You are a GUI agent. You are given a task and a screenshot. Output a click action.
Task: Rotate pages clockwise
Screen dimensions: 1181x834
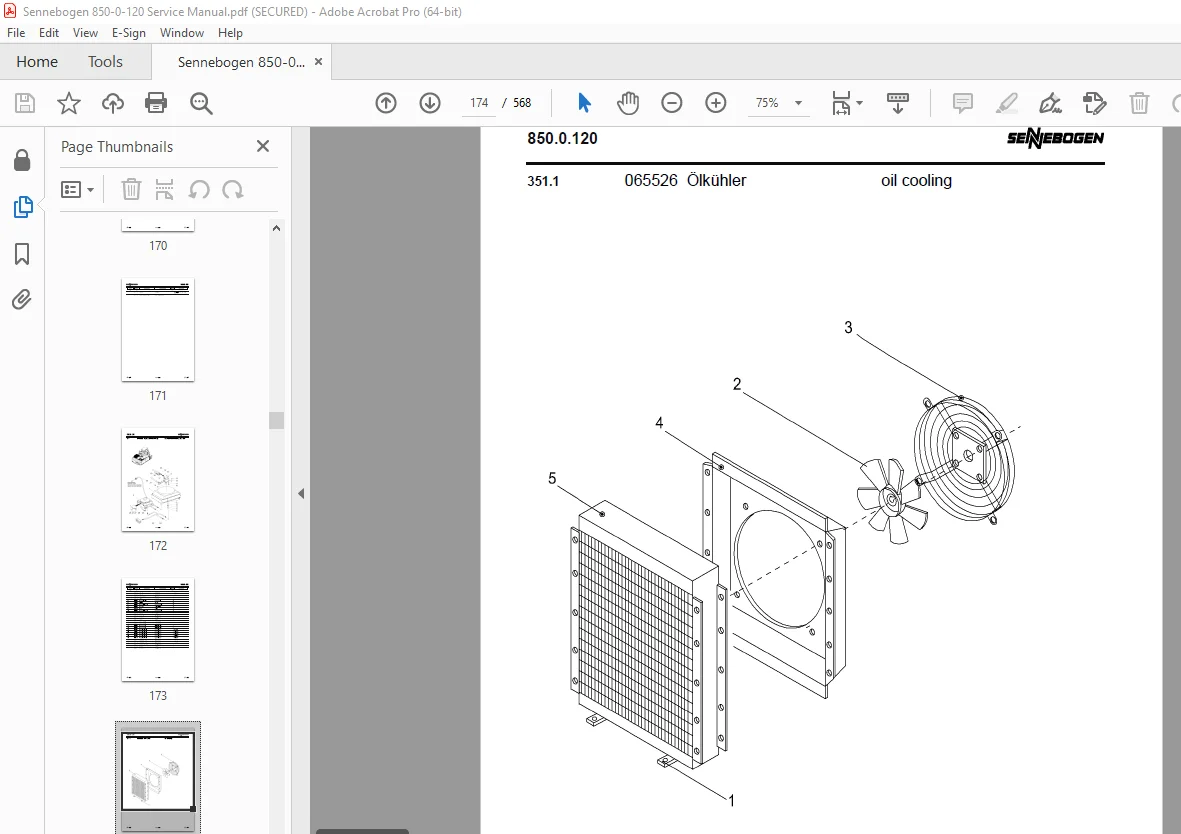tap(233, 190)
